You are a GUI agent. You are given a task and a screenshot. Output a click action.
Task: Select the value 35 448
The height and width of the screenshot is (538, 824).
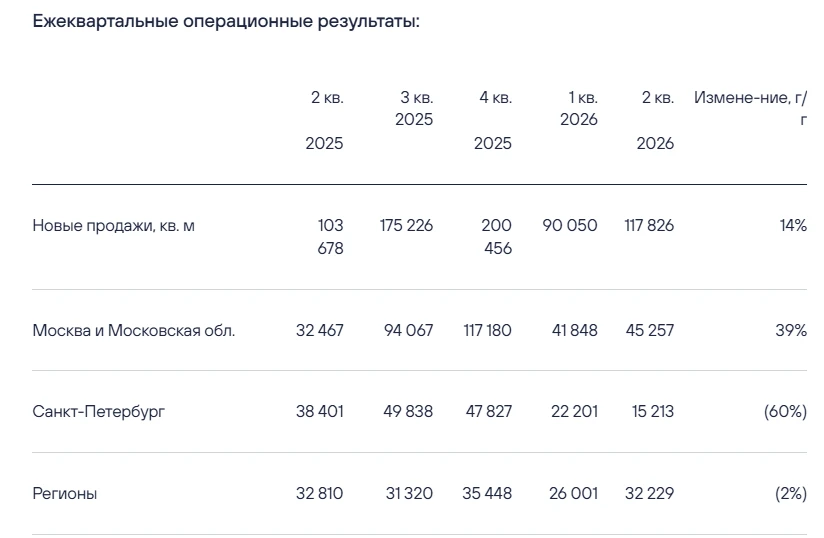coord(487,493)
